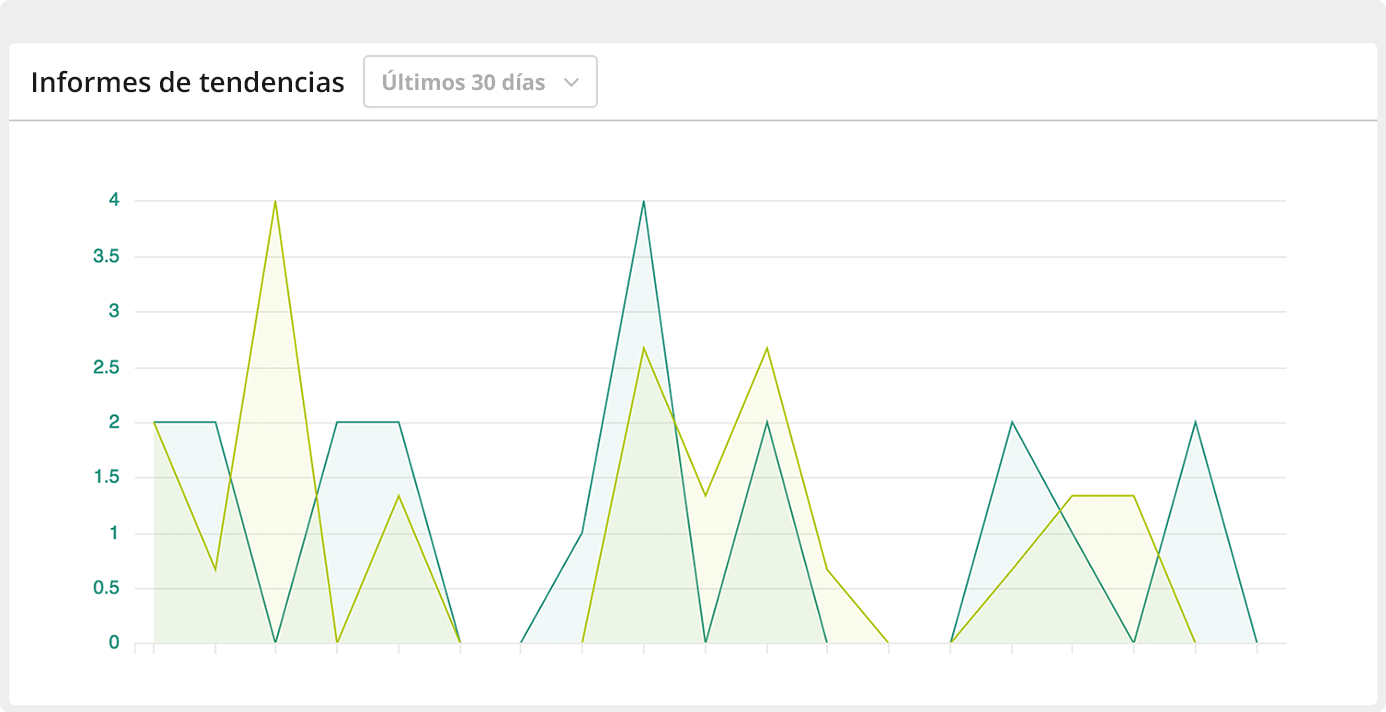Click the final dark green peak near chart's right edge

pos(1195,422)
